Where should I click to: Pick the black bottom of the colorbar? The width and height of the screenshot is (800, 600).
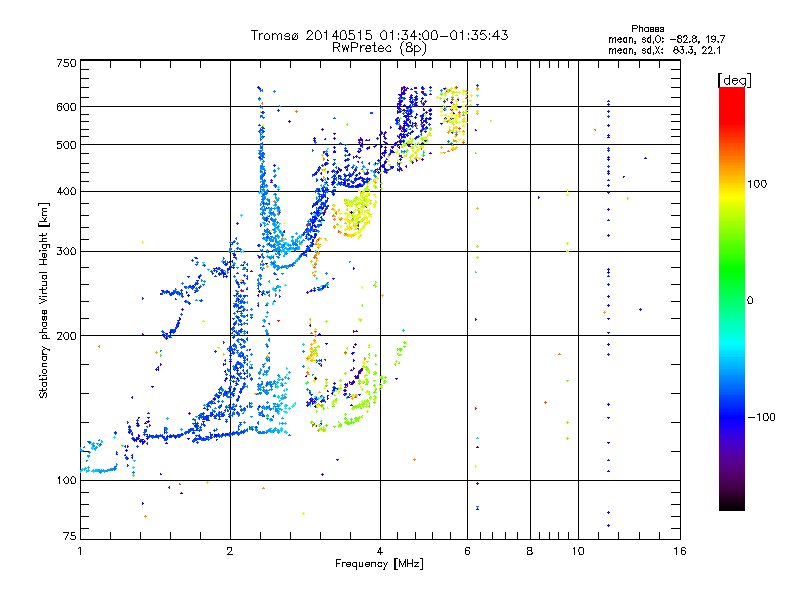732,503
